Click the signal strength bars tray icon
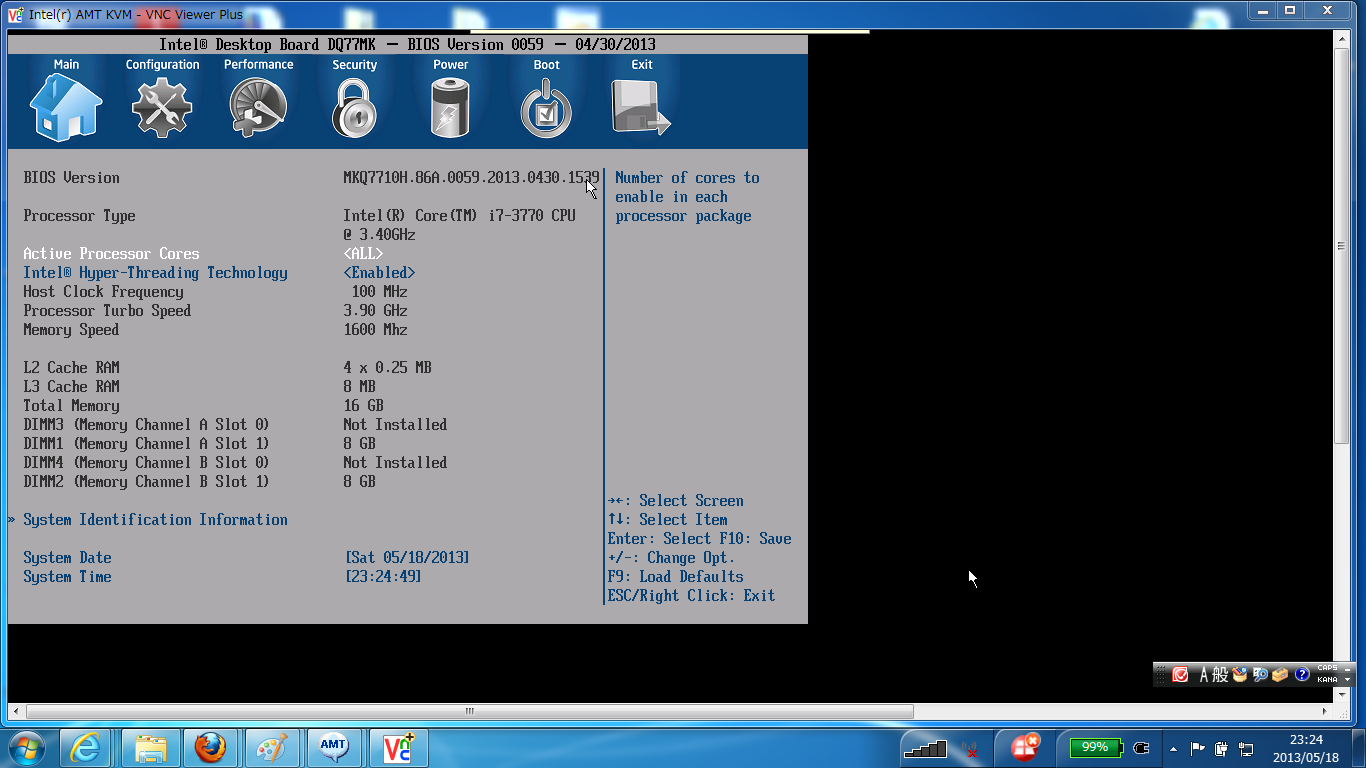 [924, 748]
